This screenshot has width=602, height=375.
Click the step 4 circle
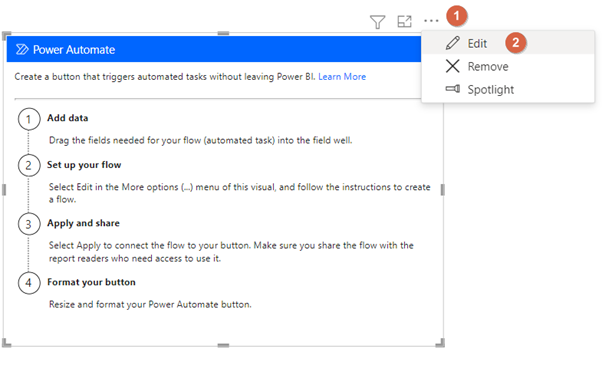click(x=29, y=283)
